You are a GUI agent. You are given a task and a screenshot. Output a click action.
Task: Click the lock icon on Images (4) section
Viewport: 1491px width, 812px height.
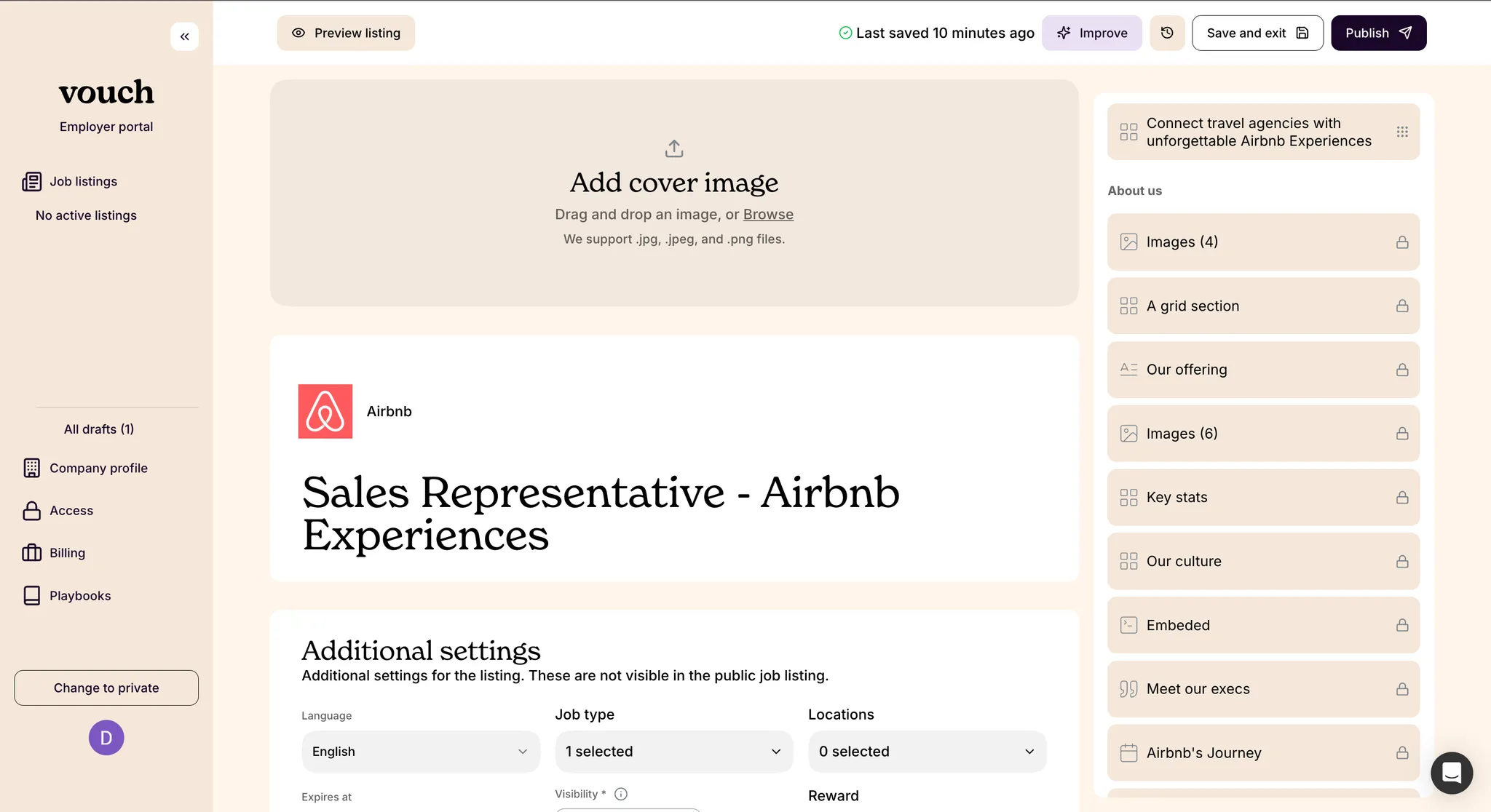click(x=1402, y=242)
